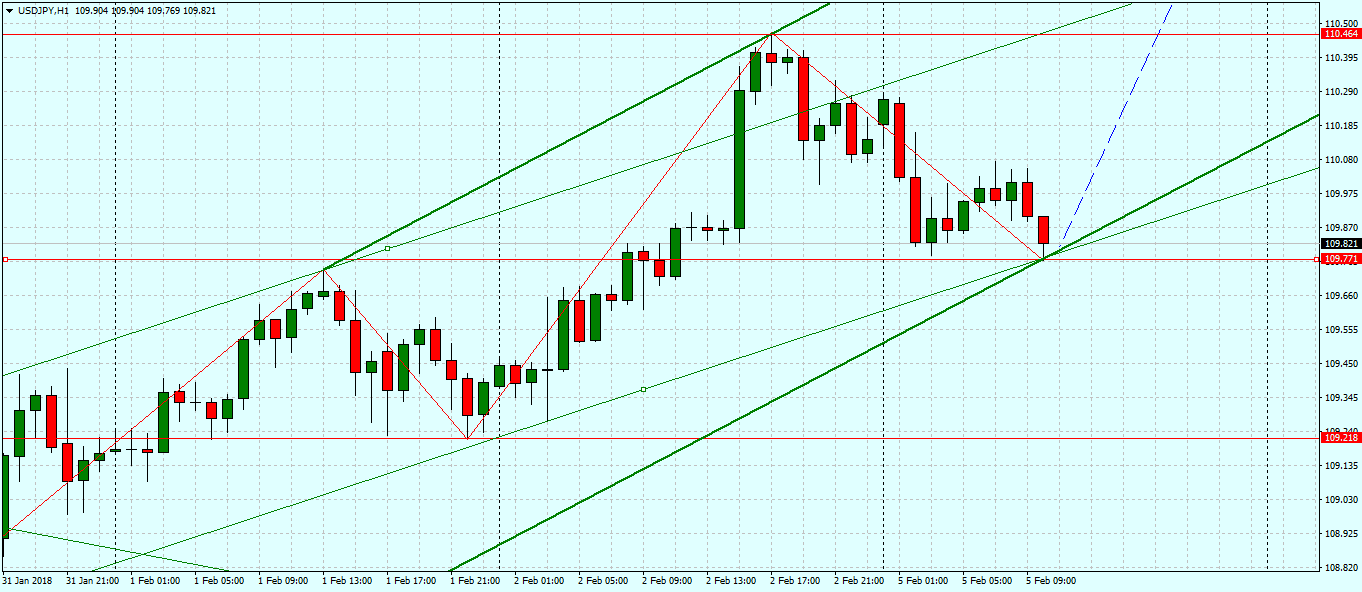Click the last red candle on the chart
Image resolution: width=1362 pixels, height=592 pixels.
[x=1043, y=229]
